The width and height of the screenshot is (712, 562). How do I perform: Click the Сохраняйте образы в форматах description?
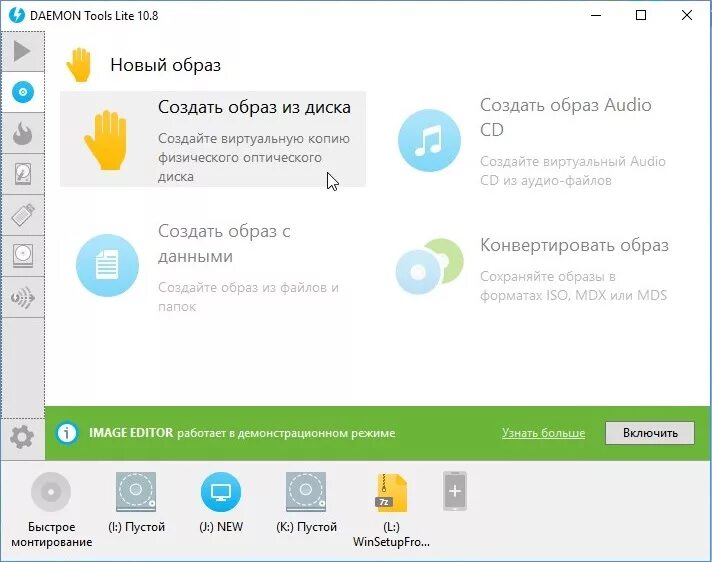tap(573, 286)
